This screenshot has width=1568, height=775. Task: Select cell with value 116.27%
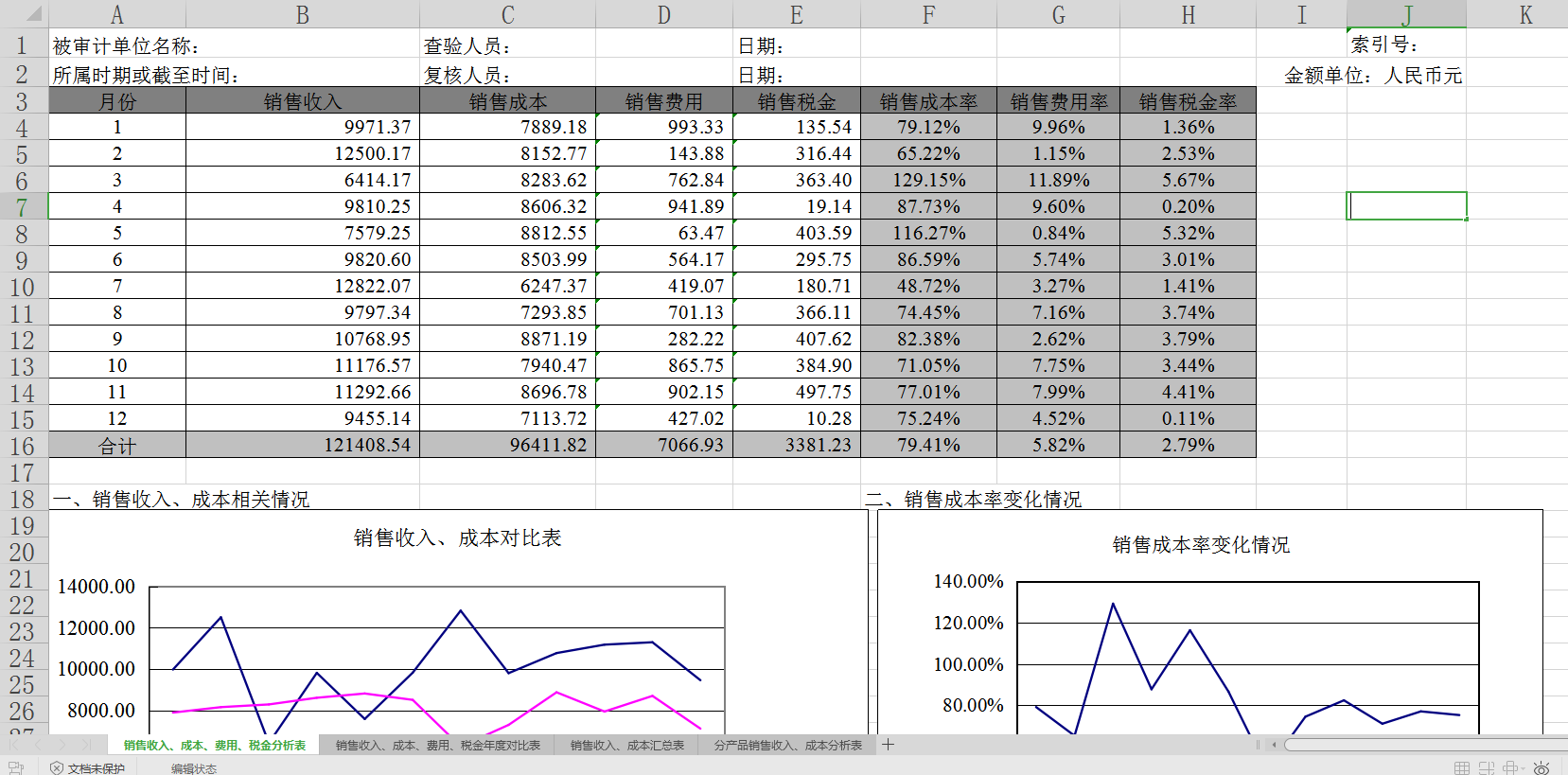[928, 233]
